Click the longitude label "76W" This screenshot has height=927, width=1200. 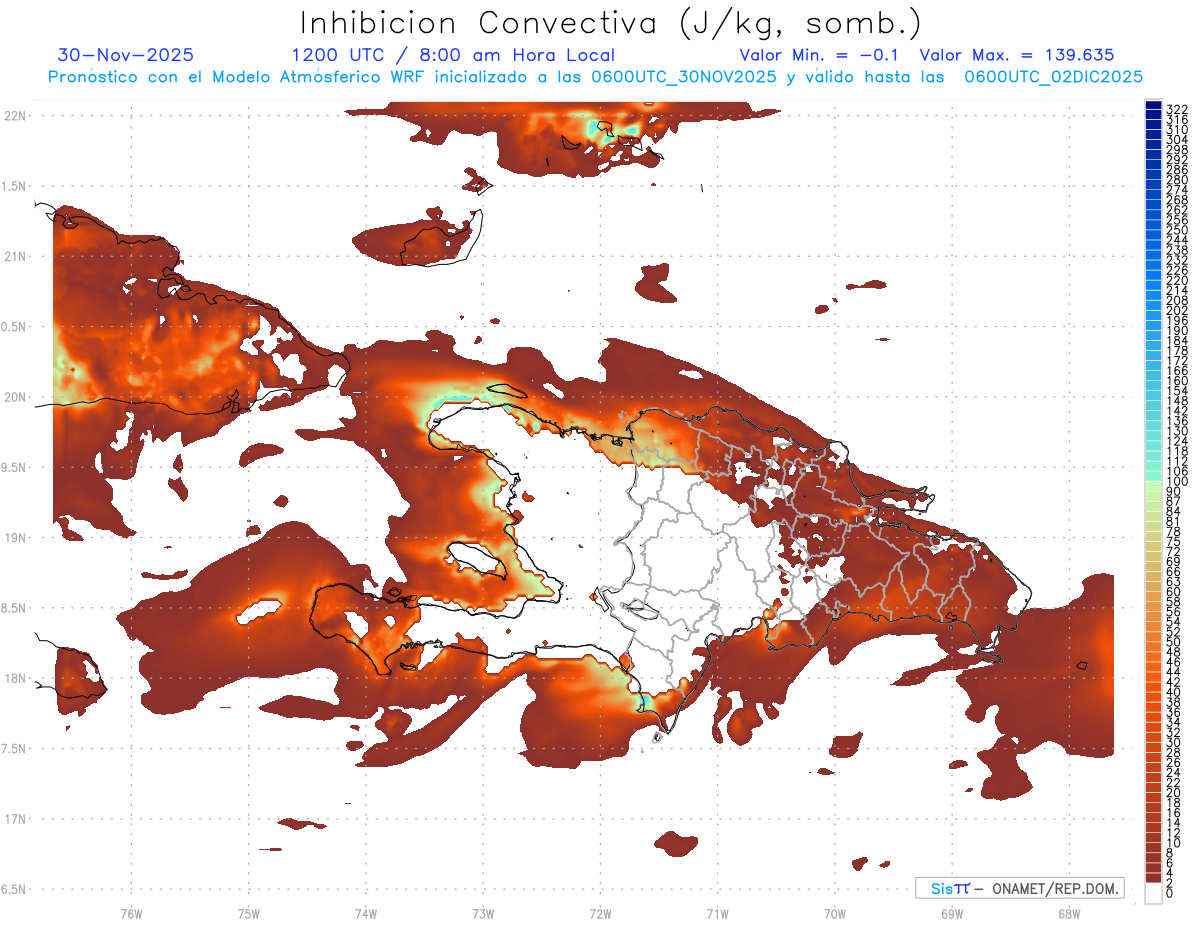[x=131, y=913]
